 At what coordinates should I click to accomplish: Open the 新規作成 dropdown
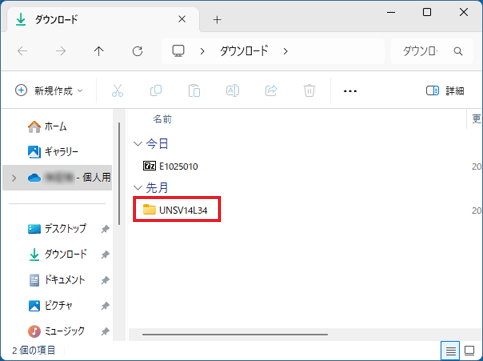pos(49,91)
